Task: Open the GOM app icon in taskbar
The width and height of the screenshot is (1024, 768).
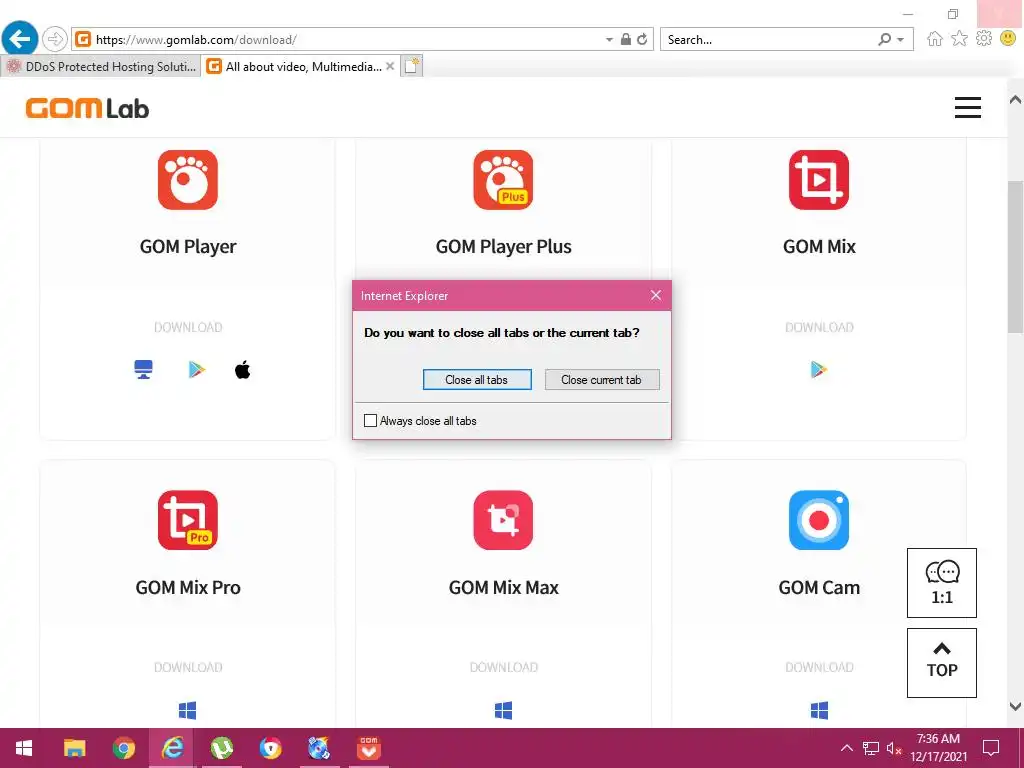Action: tap(369, 748)
